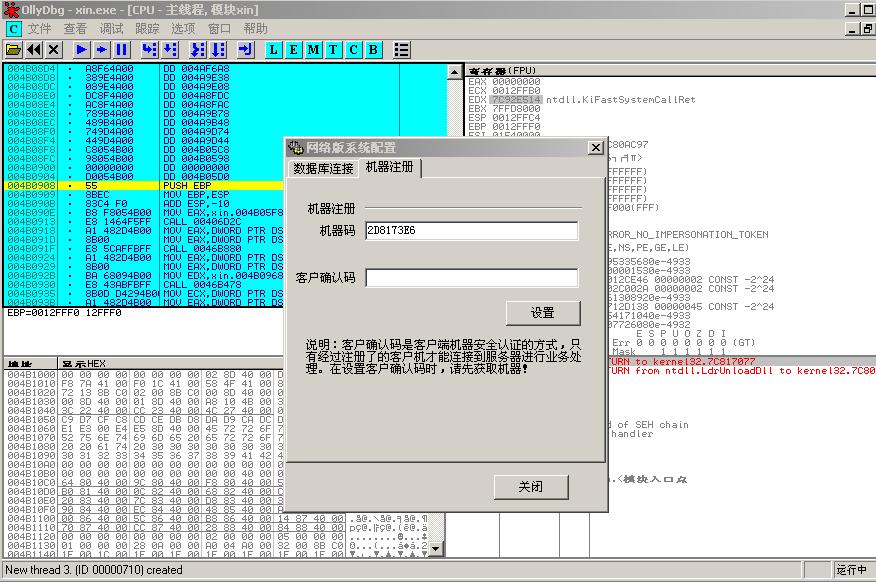
Task: Click EBP=0012FFF0 info line
Action: click(64, 313)
